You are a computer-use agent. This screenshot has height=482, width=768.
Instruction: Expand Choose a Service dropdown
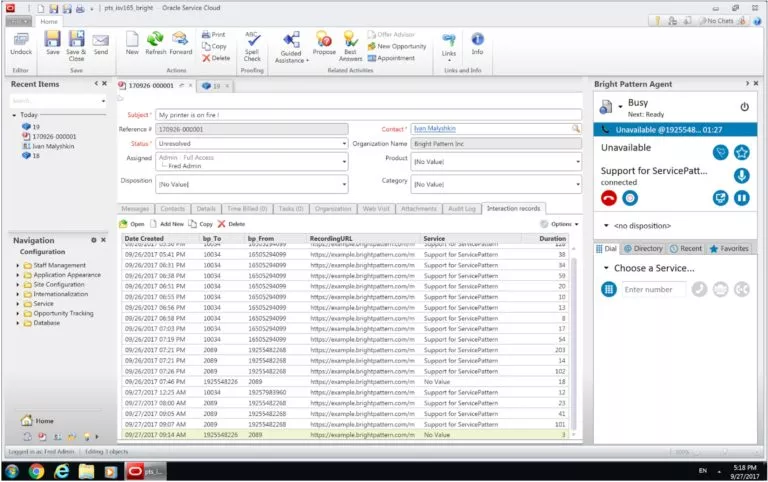pyautogui.click(x=649, y=268)
